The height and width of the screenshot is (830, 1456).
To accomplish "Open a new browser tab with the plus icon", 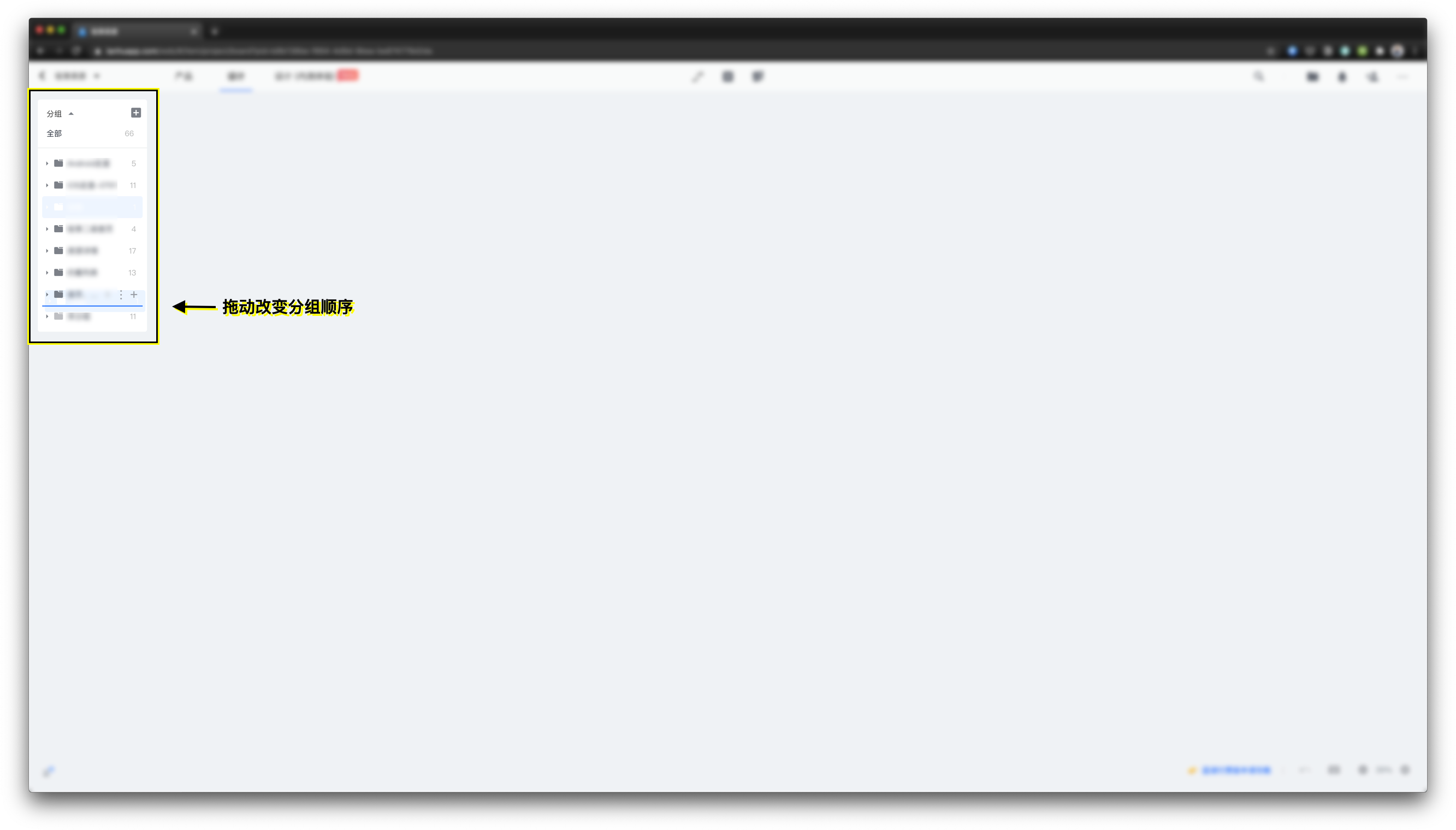I will coord(215,31).
